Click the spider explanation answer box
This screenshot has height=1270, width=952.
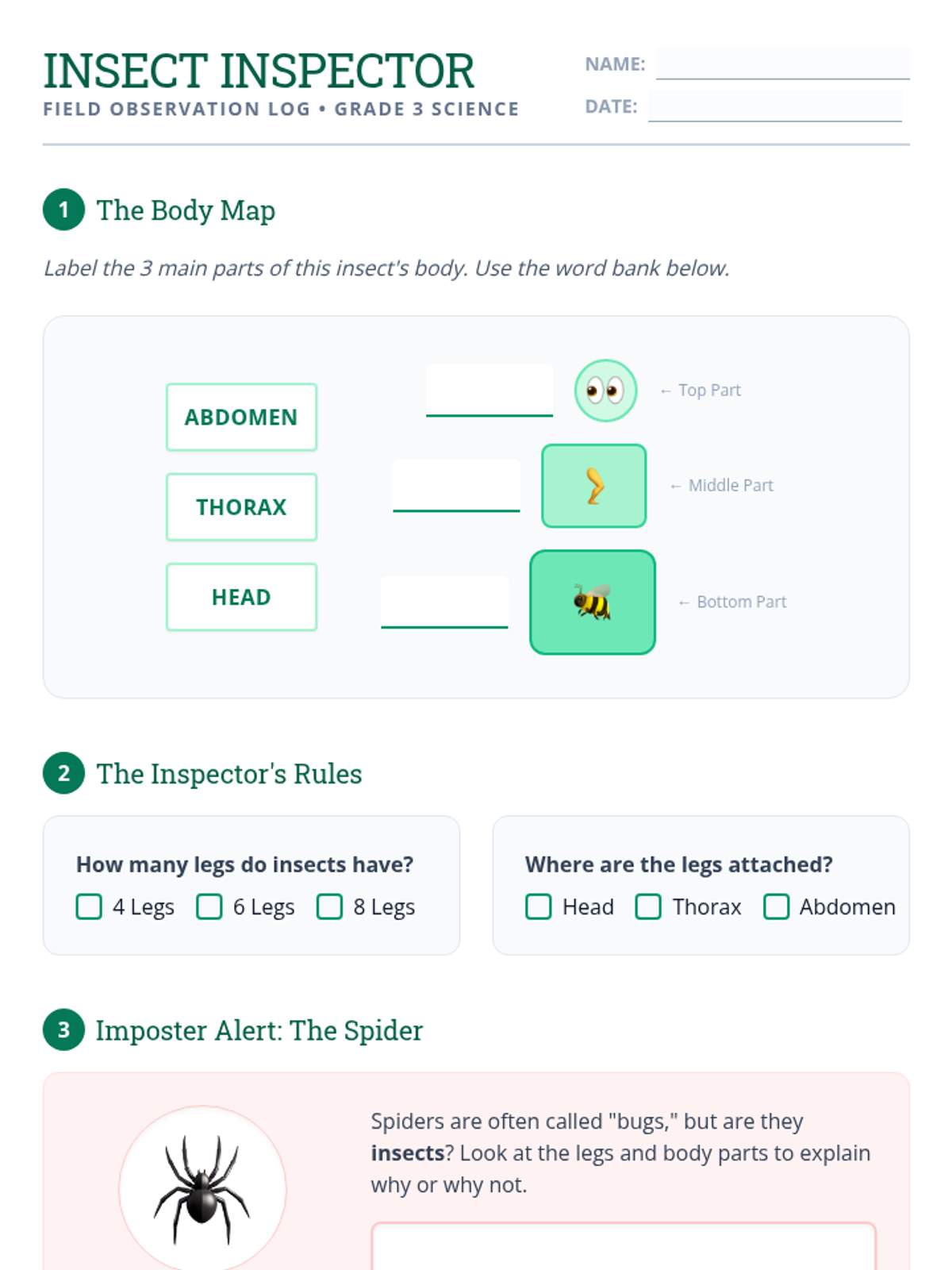point(624,1246)
